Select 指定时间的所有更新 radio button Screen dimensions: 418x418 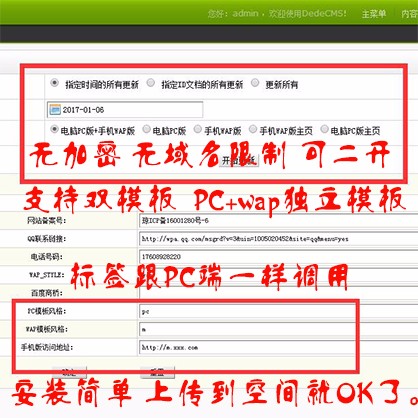tap(54, 83)
